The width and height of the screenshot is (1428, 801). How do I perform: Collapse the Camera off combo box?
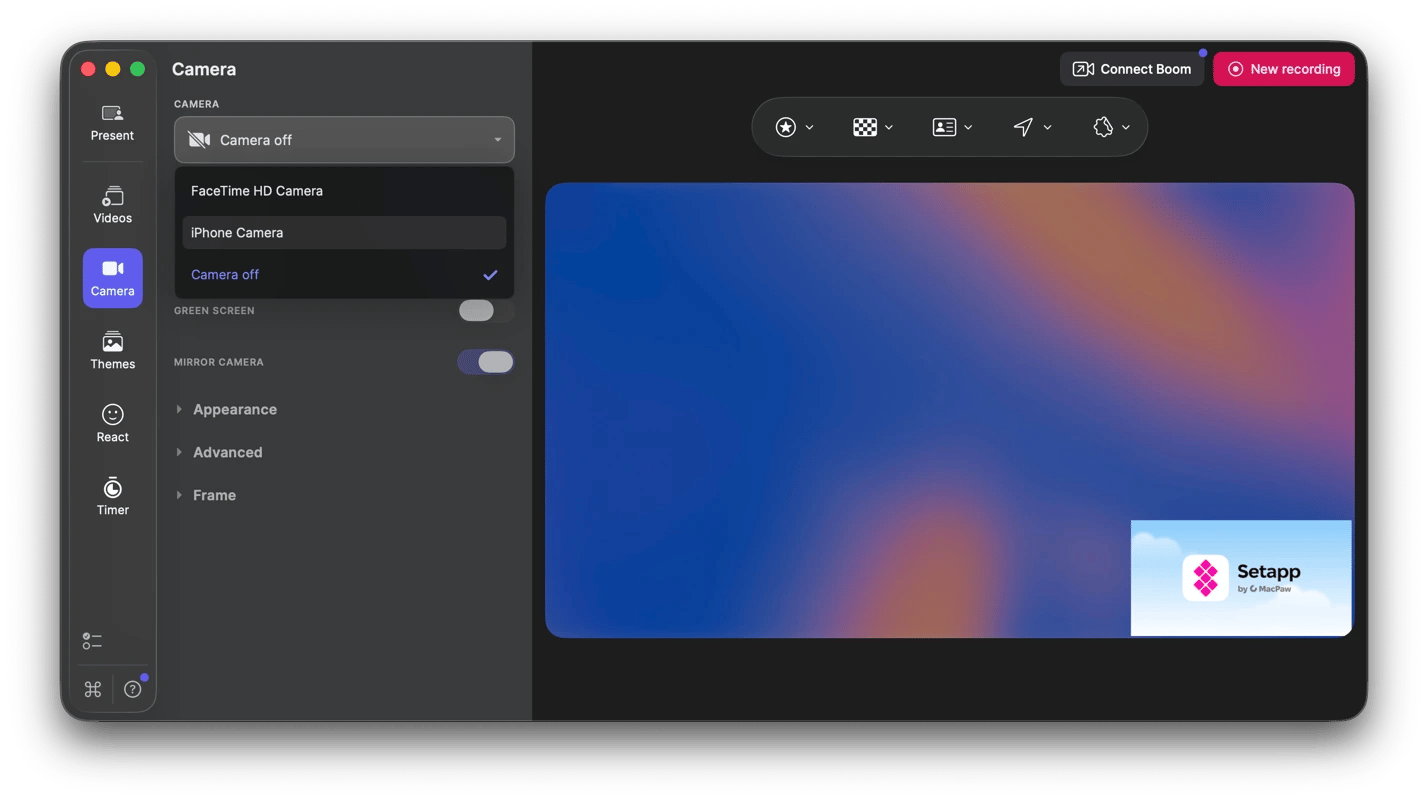point(344,140)
